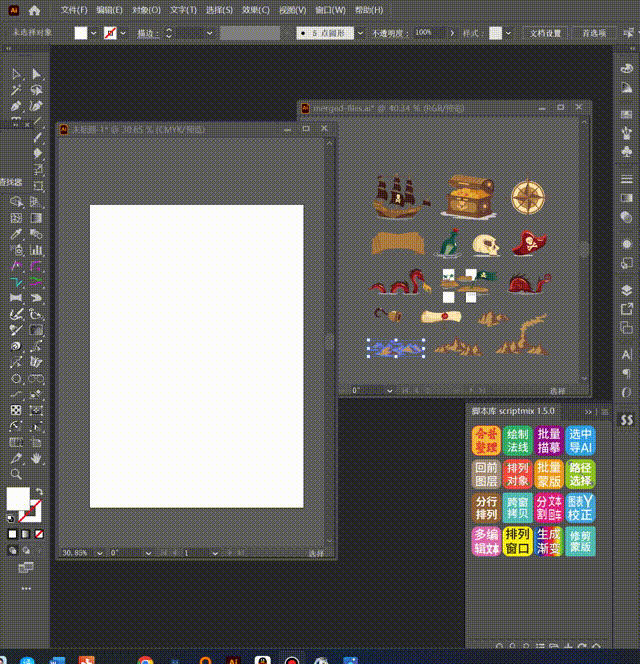Click the opacity 100% input field
Screen dimensions: 640x664
coord(430,33)
